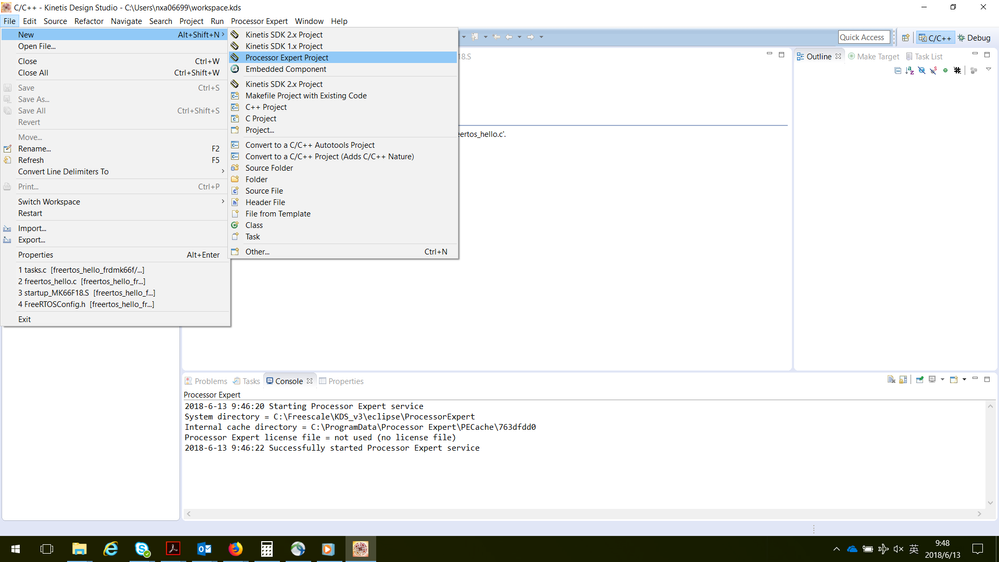This screenshot has height=562, width=999.
Task: Choose Kinetis SDK 1.x Project
Action: pos(343,46)
